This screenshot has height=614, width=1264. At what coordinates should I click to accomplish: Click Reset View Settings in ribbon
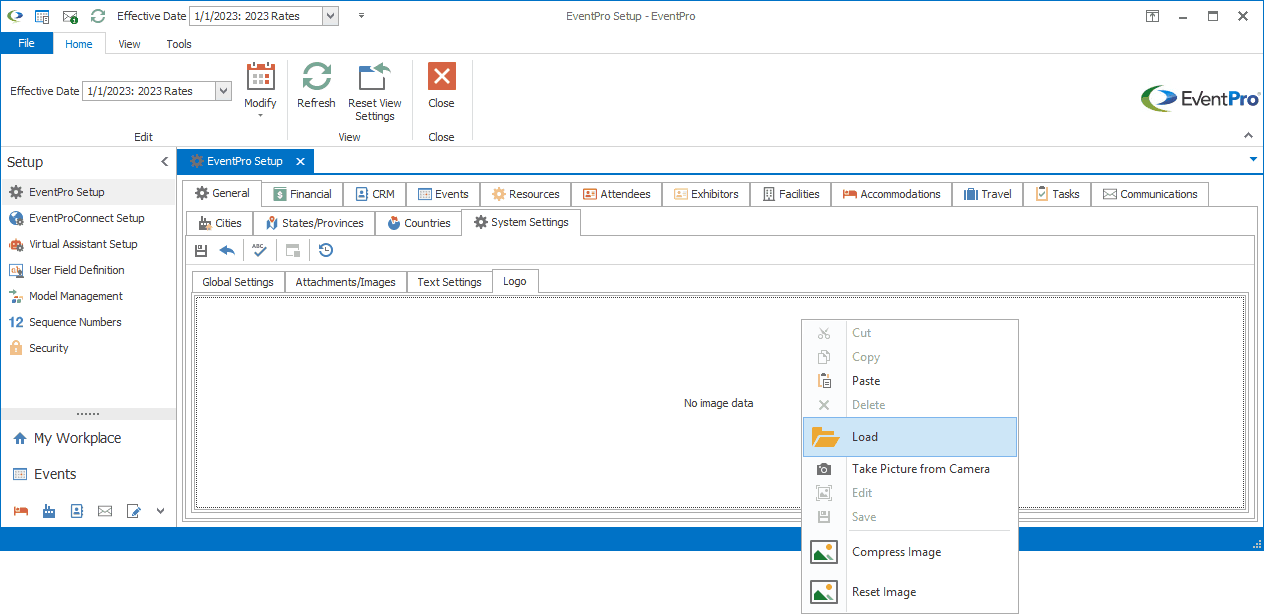coord(375,91)
